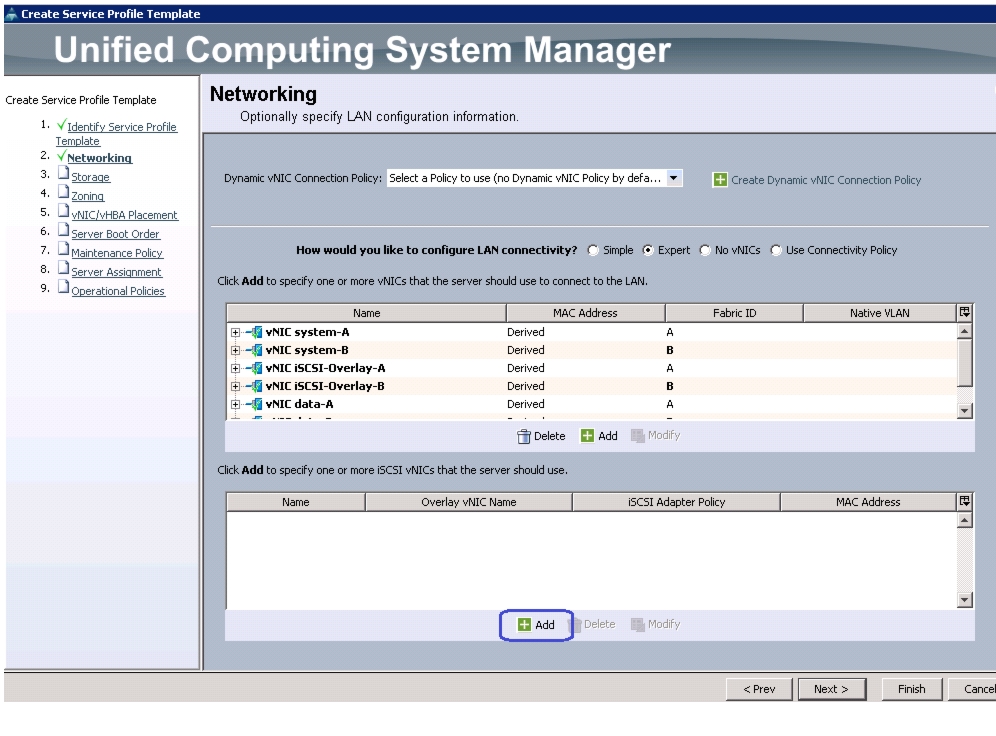Click Delete under the iSCSI vNIC table

coord(593,624)
